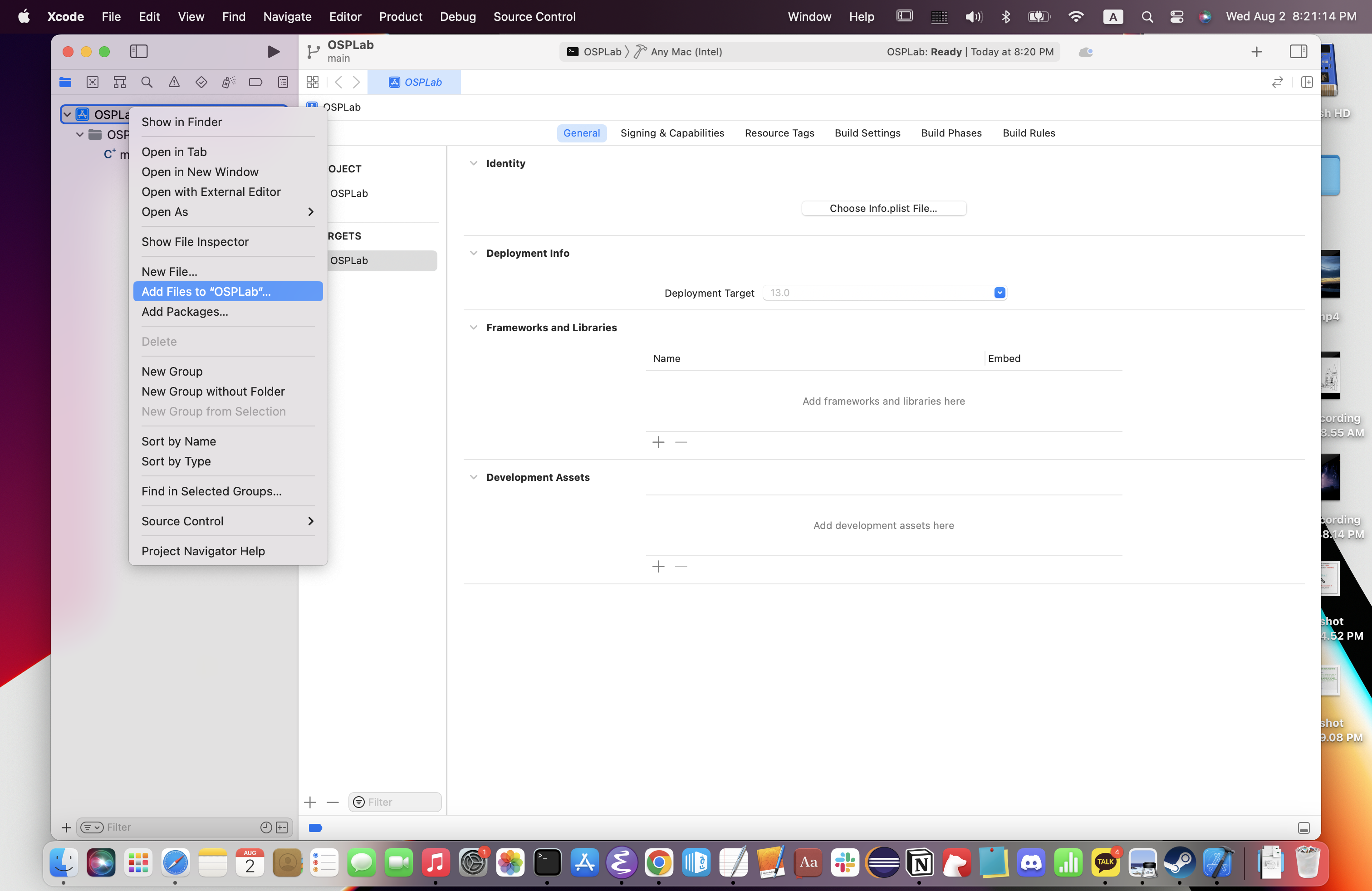Open the Resource Tags tab

pos(779,133)
